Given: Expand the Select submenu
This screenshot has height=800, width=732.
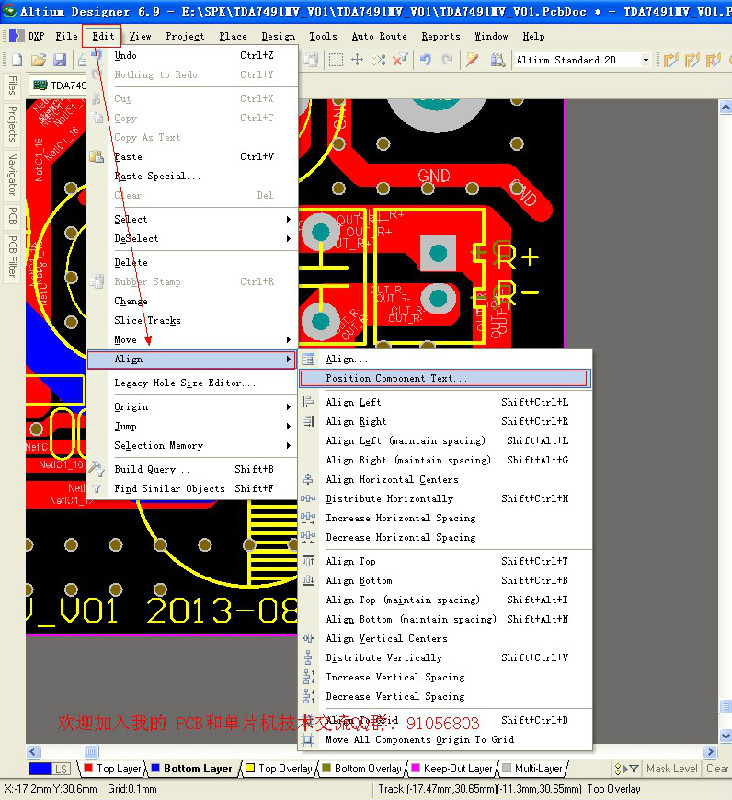Looking at the screenshot, I should pyautogui.click(x=192, y=219).
